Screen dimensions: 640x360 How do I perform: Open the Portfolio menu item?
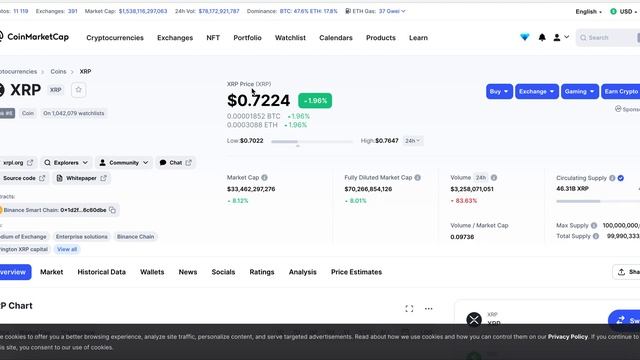click(x=247, y=38)
